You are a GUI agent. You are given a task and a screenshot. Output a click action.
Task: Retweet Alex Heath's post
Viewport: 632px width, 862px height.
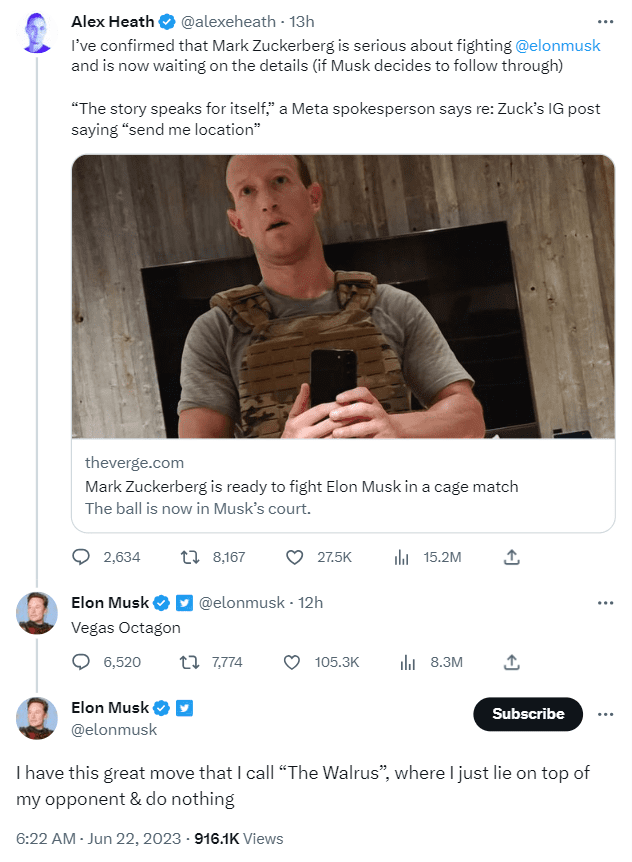point(189,557)
